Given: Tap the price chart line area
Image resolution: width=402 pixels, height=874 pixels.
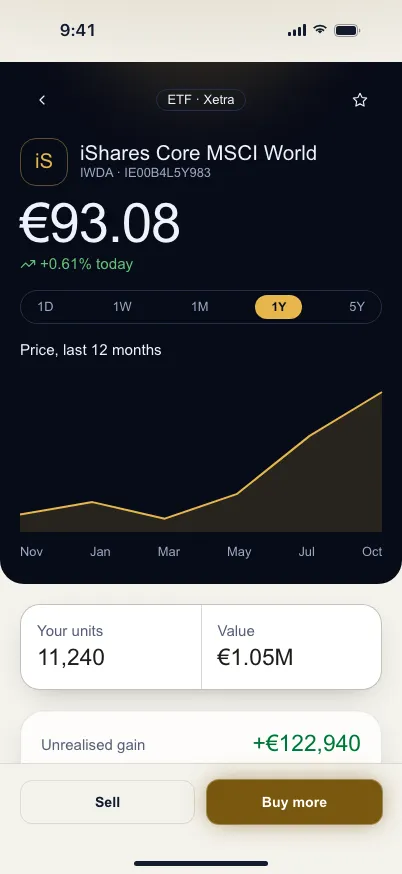Looking at the screenshot, I should click(x=201, y=462).
